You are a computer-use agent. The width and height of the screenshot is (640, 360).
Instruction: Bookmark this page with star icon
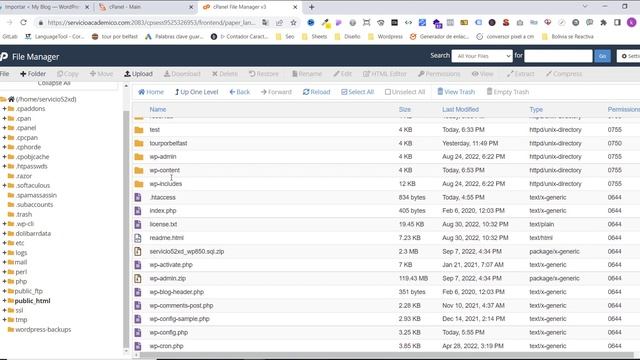point(293,23)
